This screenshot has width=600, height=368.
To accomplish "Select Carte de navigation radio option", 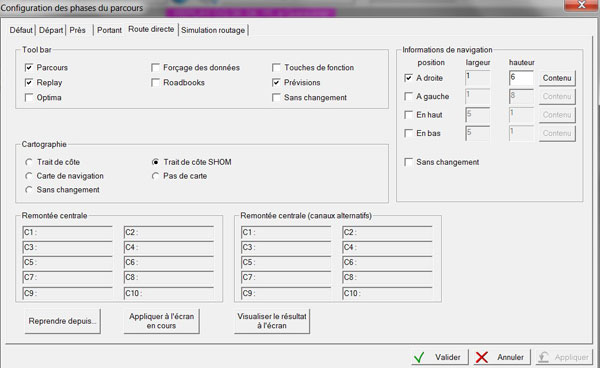I will click(29, 176).
